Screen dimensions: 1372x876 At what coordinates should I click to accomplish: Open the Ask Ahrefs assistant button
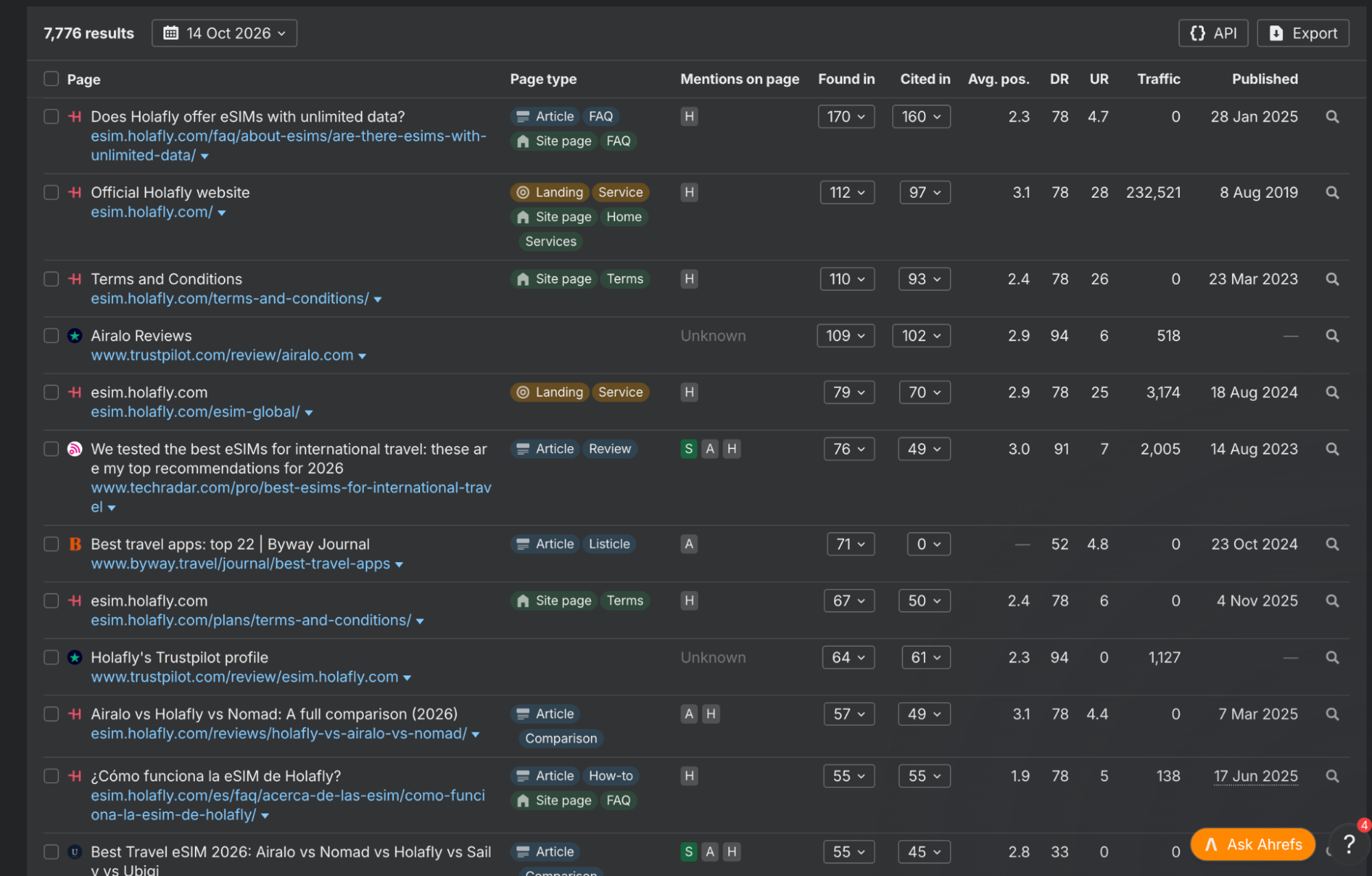pyautogui.click(x=1253, y=844)
